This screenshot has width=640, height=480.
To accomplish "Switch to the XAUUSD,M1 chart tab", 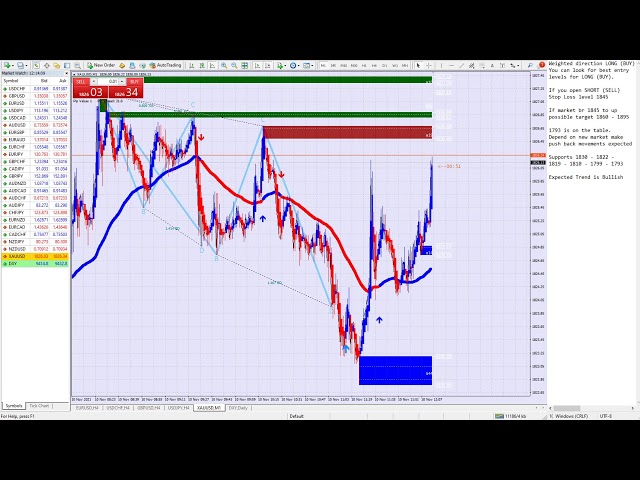I will coord(207,408).
